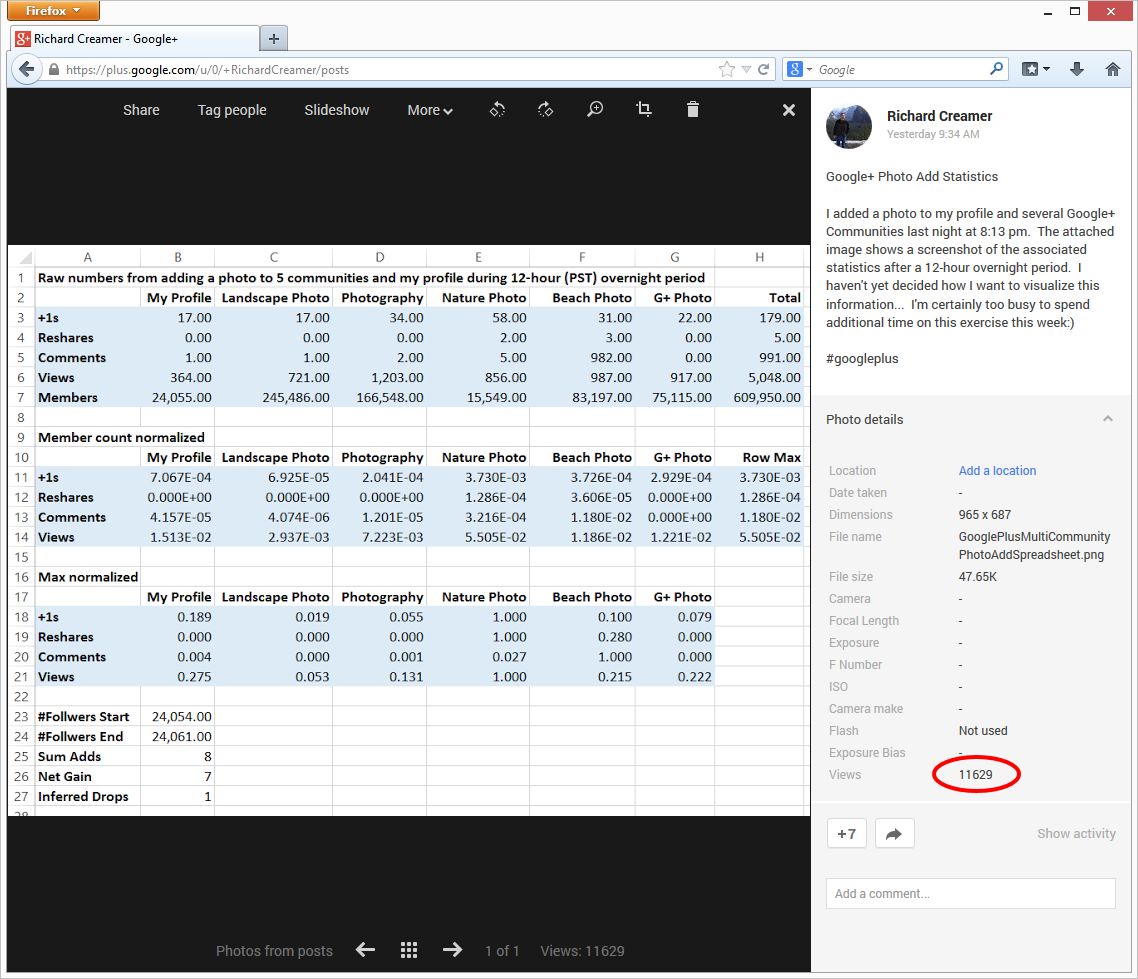Click Tag people in the photo toolbar

232,110
